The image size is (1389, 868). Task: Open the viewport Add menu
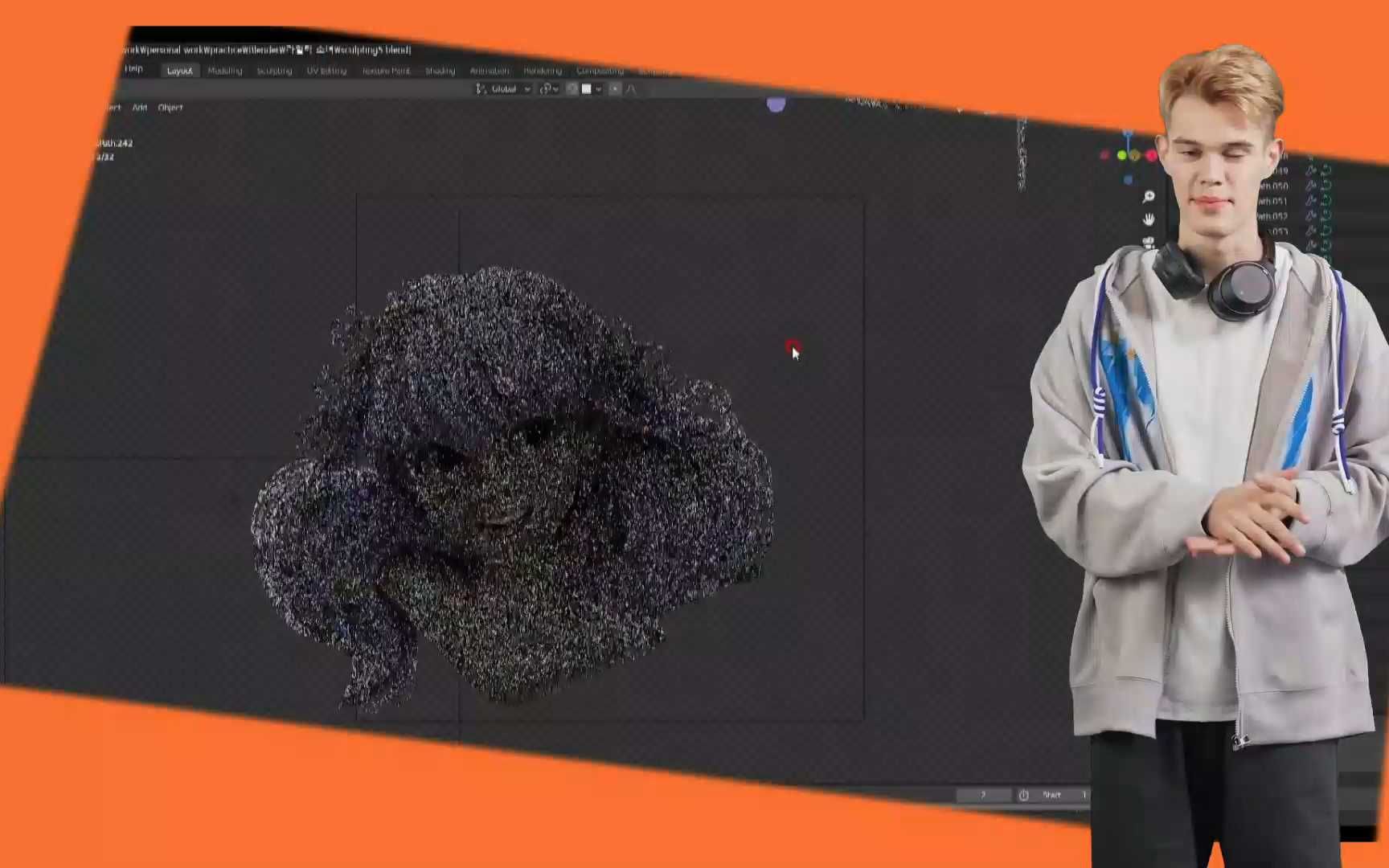[139, 108]
